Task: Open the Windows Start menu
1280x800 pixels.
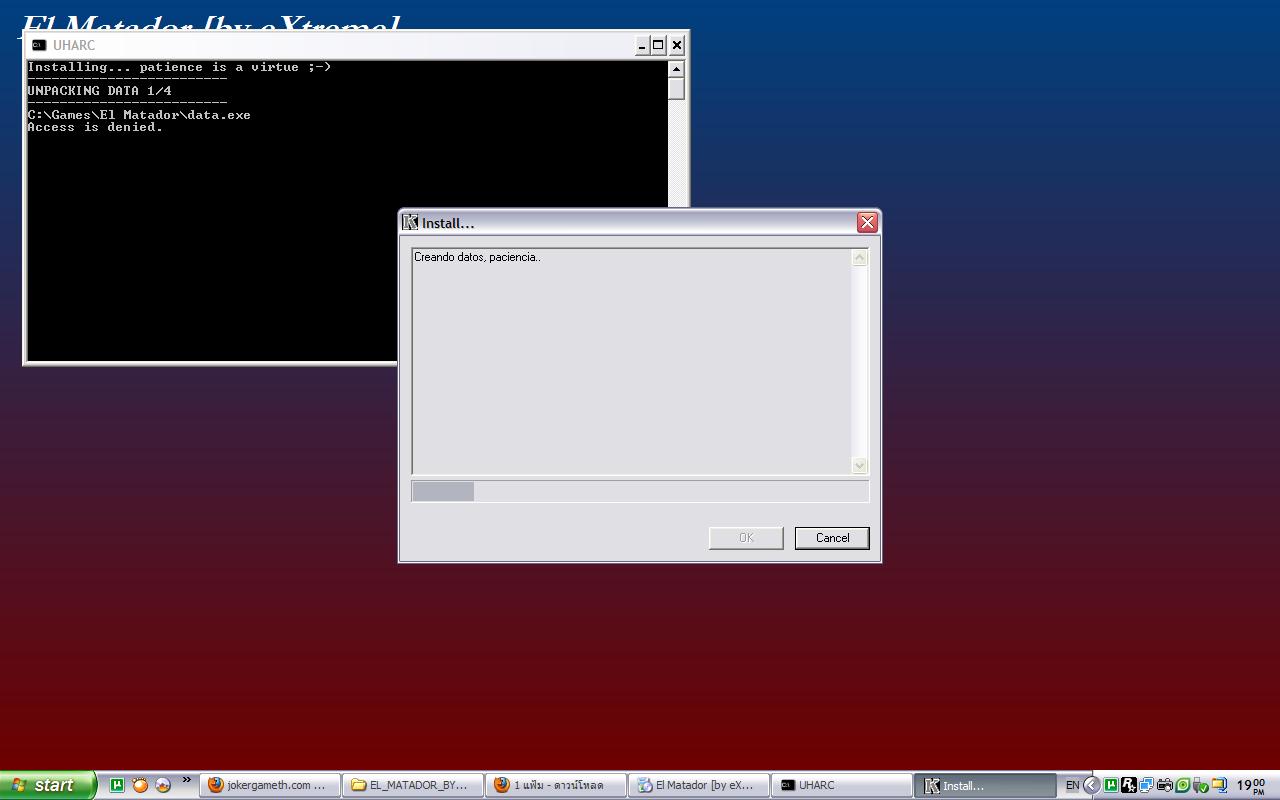Action: 48,785
